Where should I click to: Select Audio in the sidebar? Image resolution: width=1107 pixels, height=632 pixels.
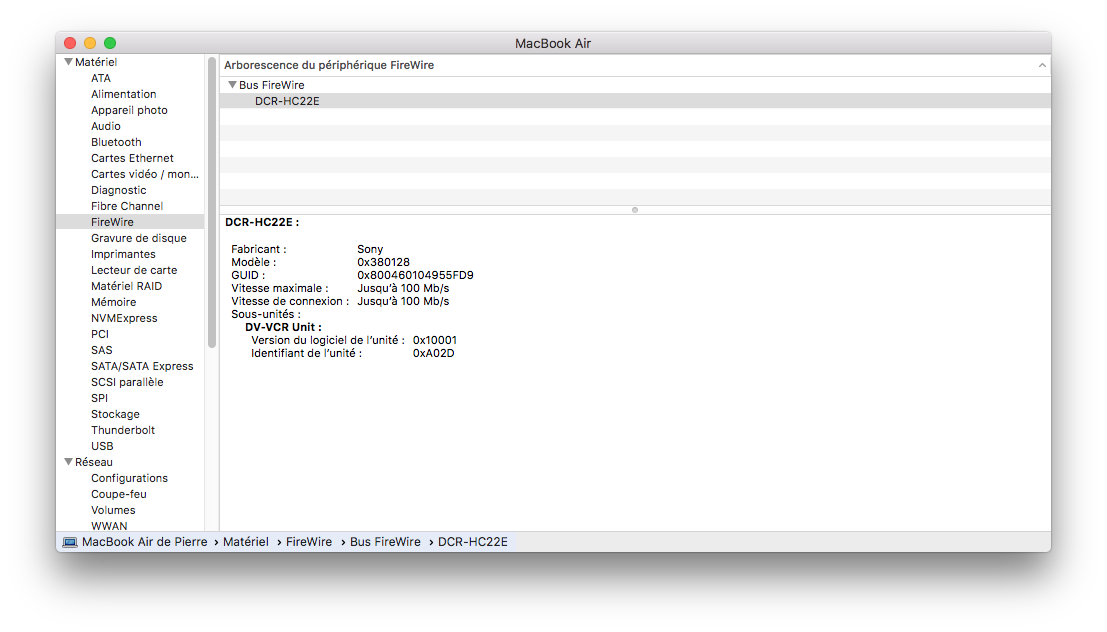[x=106, y=126]
